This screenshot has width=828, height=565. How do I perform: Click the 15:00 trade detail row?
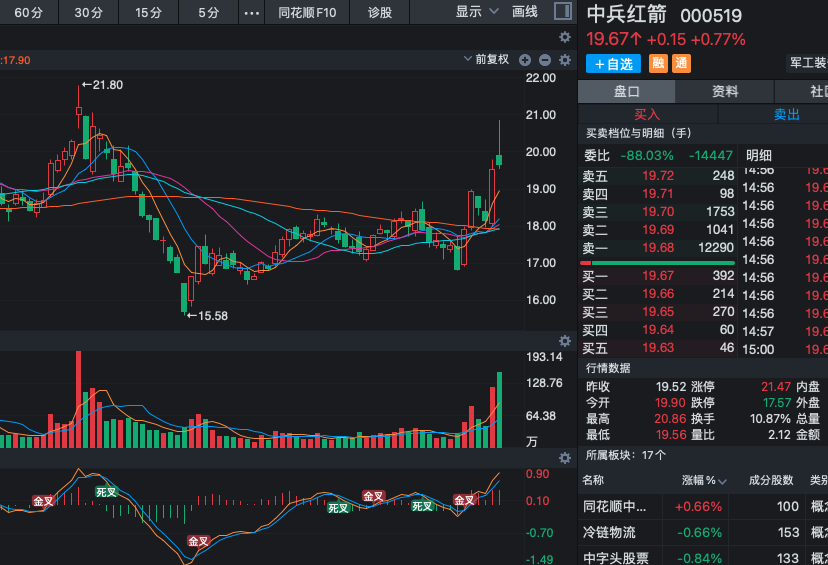784,350
